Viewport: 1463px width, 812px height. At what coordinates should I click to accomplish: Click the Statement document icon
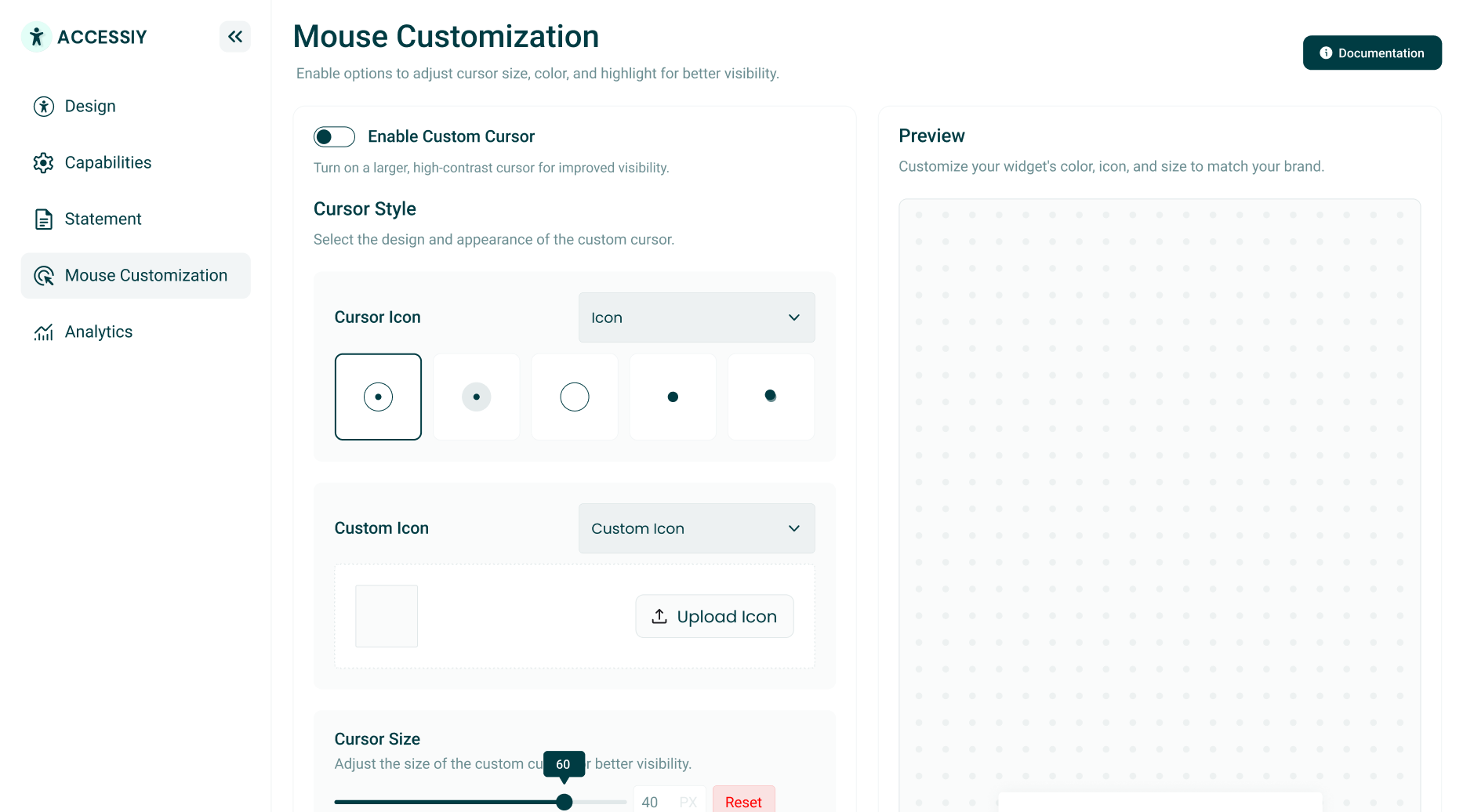coord(43,219)
